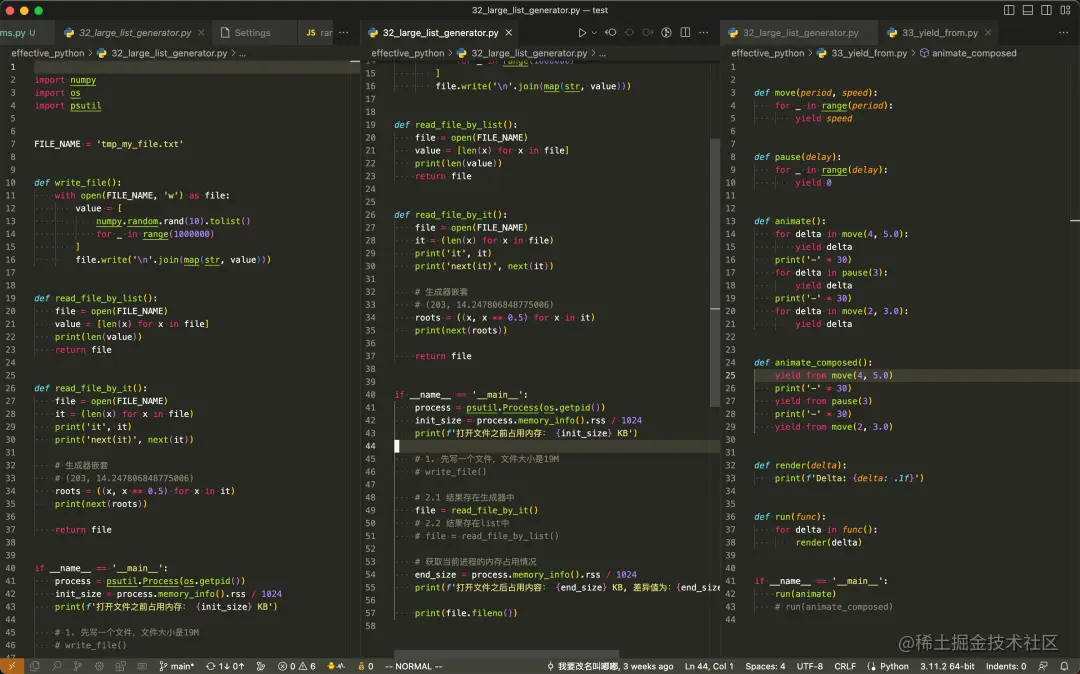Open more actions menu in middle editor group
The width and height of the screenshot is (1080, 674).
[703, 32]
